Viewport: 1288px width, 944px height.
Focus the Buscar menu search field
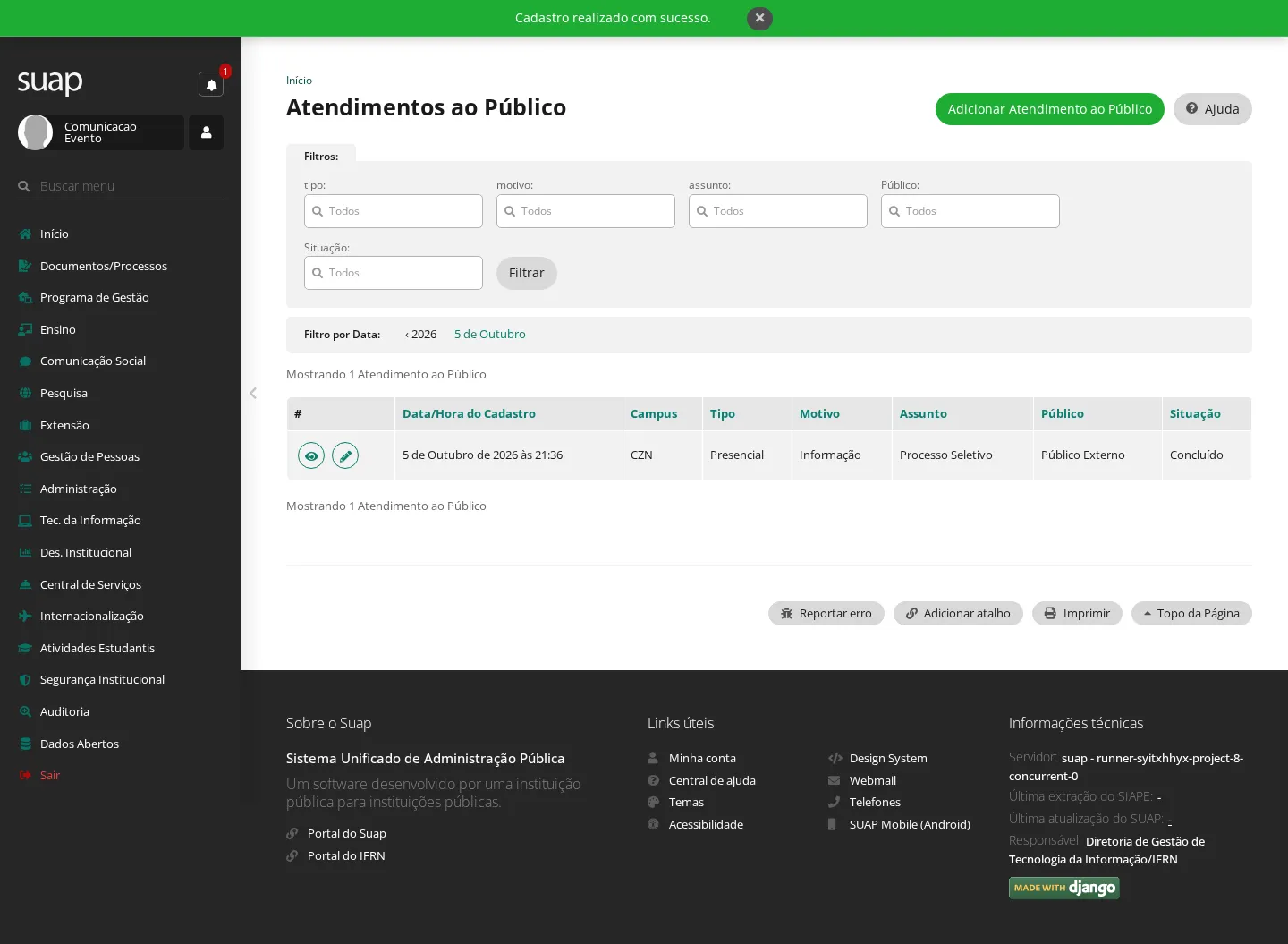coord(121,186)
